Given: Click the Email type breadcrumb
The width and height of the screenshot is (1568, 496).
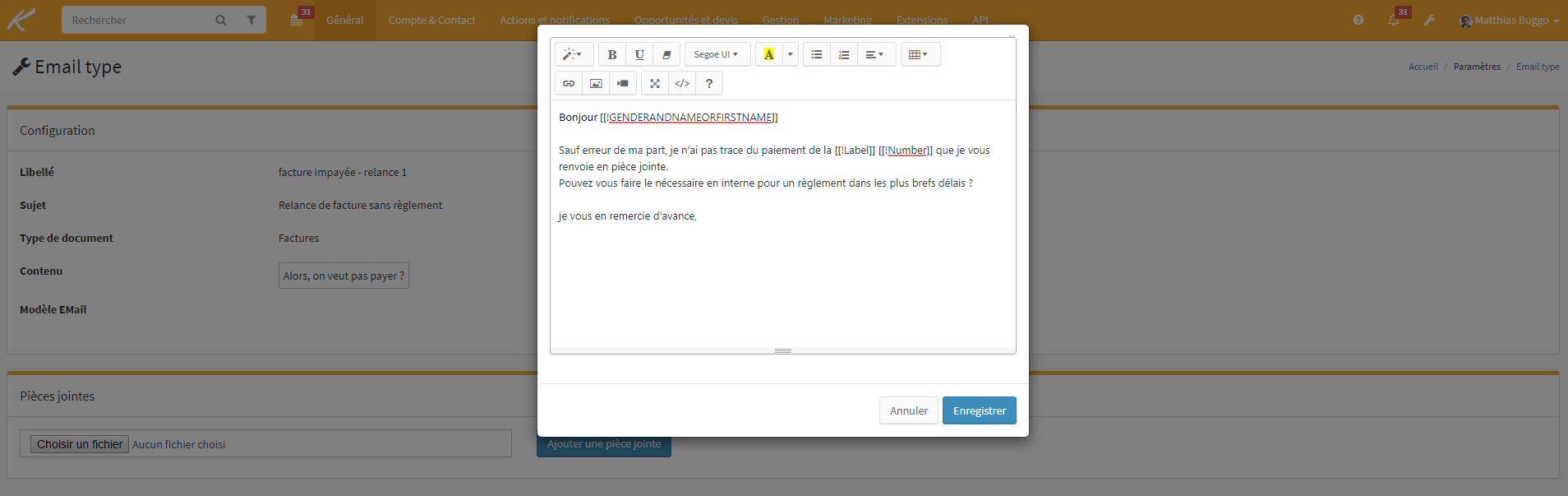Looking at the screenshot, I should [x=1538, y=67].
